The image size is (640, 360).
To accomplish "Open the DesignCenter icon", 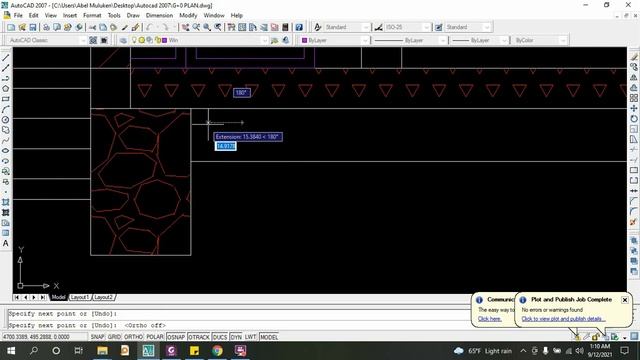I will tap(242, 27).
